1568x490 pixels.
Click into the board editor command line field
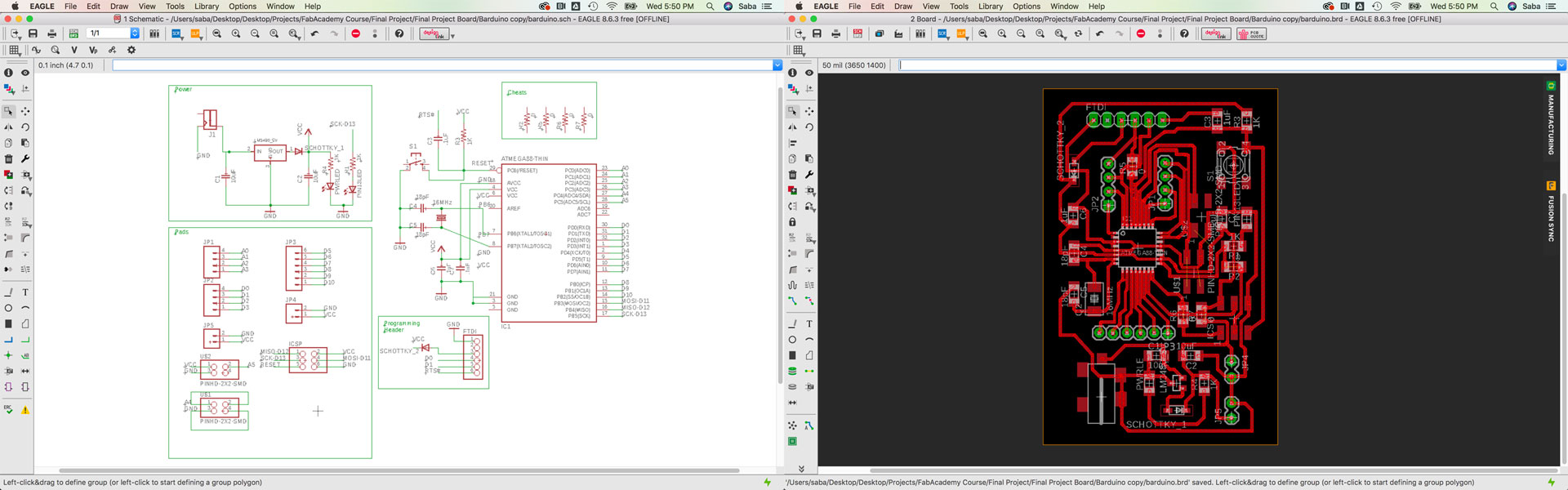[1225, 65]
